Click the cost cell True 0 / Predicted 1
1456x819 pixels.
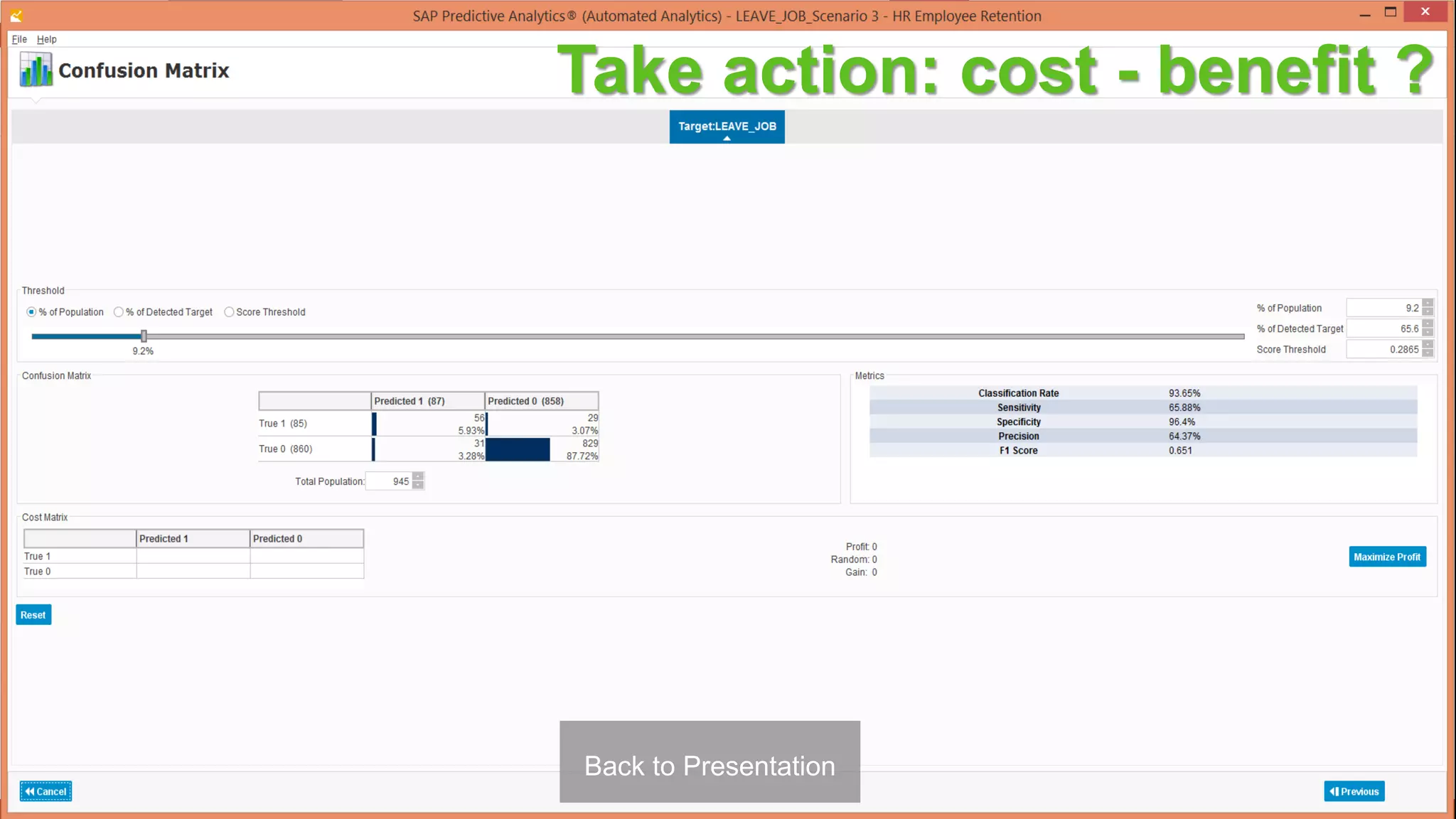click(x=193, y=571)
